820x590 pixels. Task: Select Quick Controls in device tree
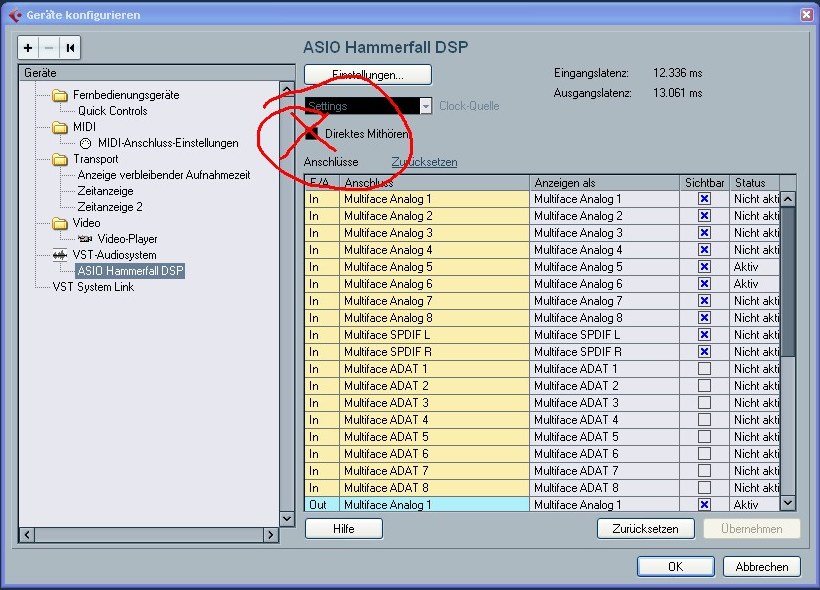[x=112, y=111]
